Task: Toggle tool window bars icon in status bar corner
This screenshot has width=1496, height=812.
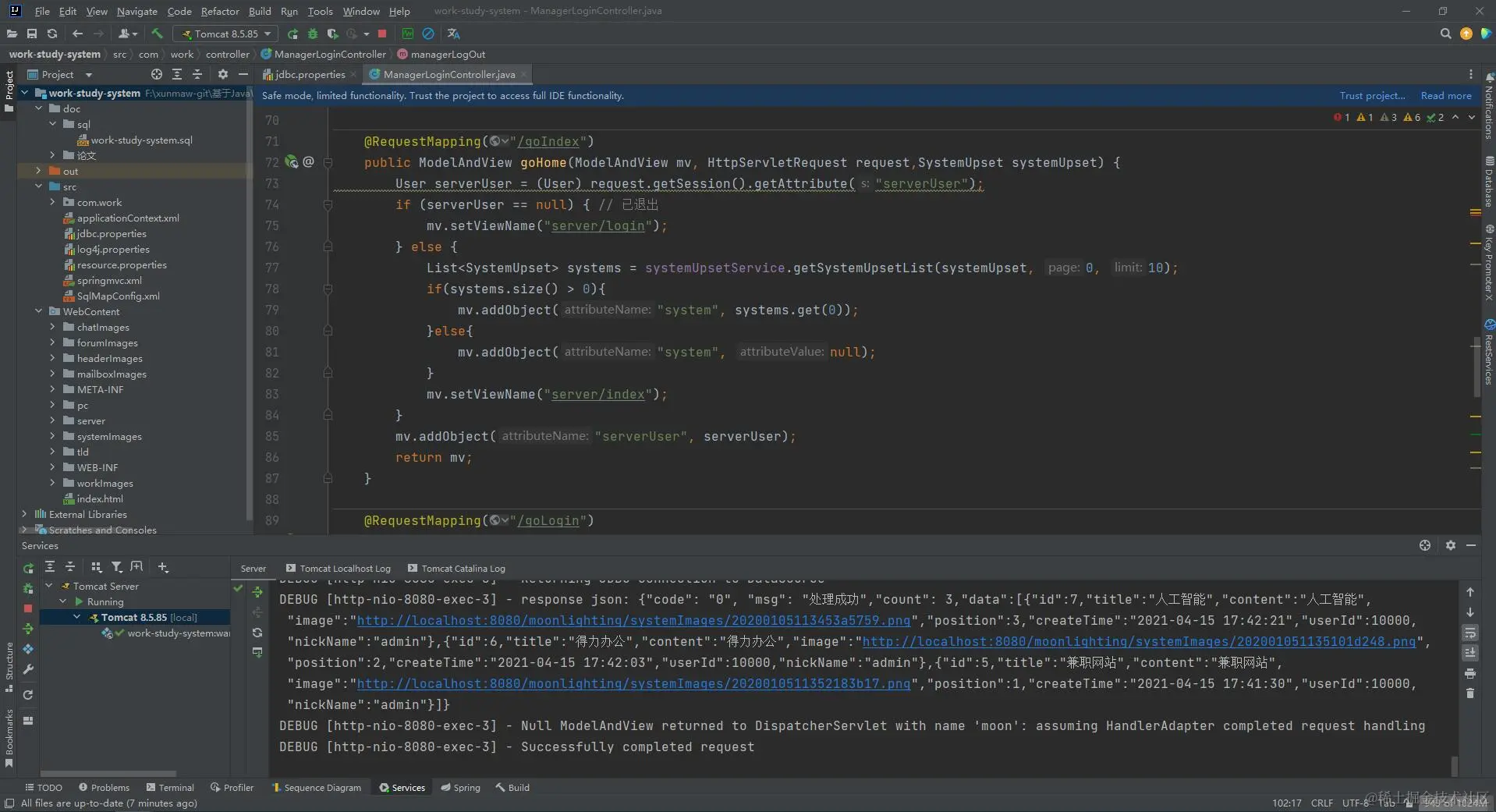Action: pos(9,803)
